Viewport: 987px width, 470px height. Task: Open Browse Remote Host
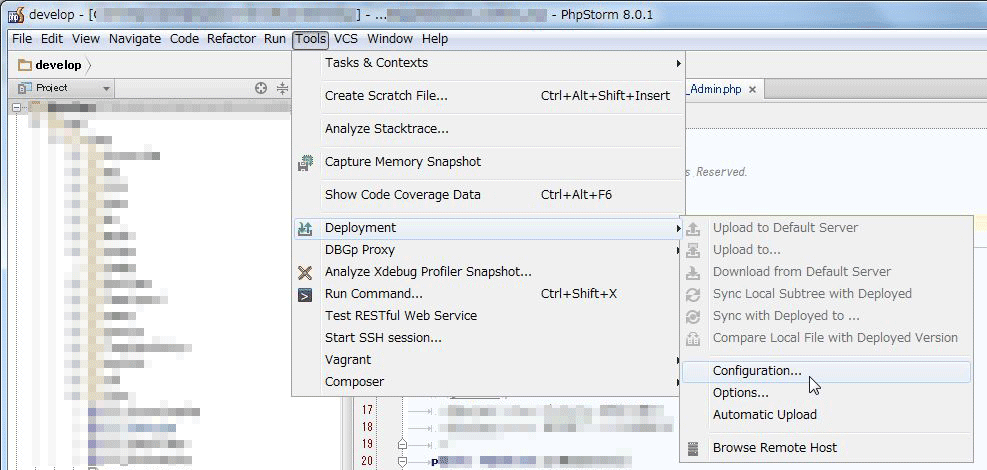click(x=826, y=449)
